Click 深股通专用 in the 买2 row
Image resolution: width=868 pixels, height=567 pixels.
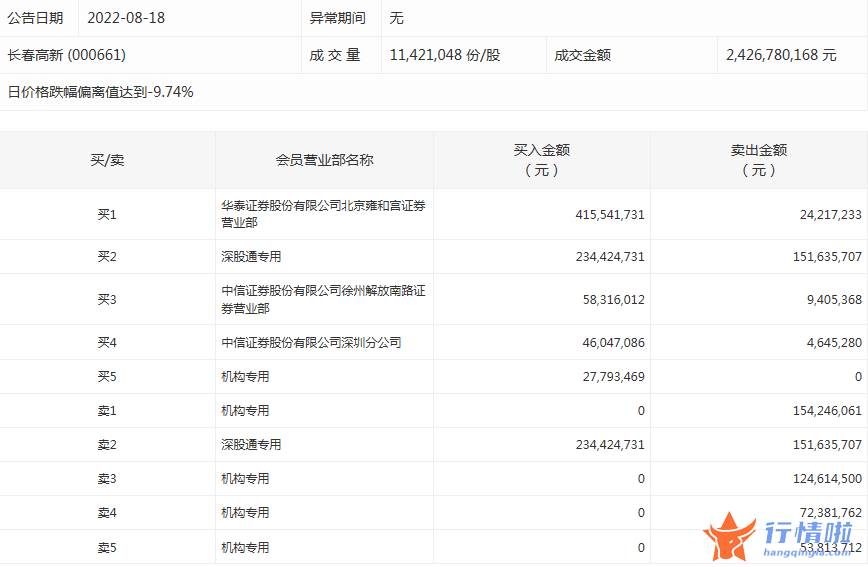pyautogui.click(x=251, y=256)
